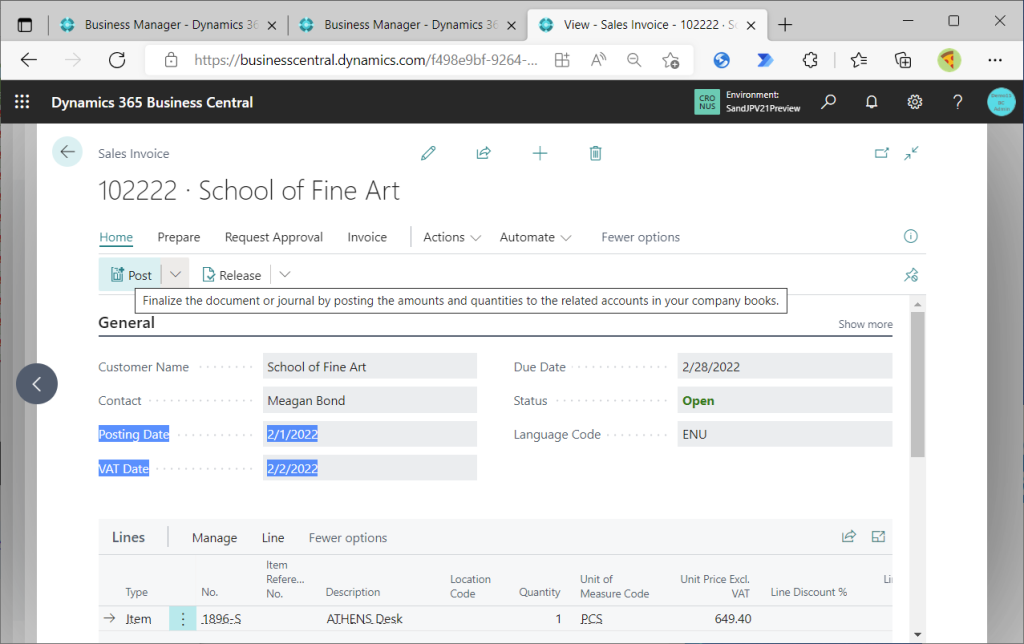The image size is (1024, 644).
Task: Open the Line menu in Lines
Action: tap(273, 538)
